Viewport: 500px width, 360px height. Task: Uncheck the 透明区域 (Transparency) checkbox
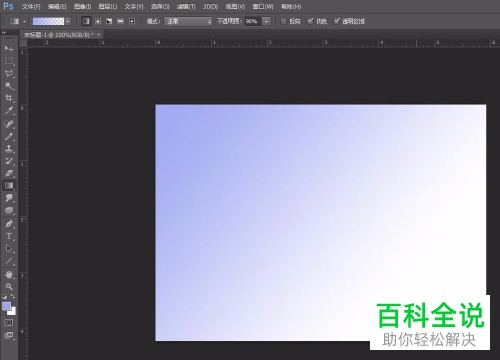click(337, 21)
